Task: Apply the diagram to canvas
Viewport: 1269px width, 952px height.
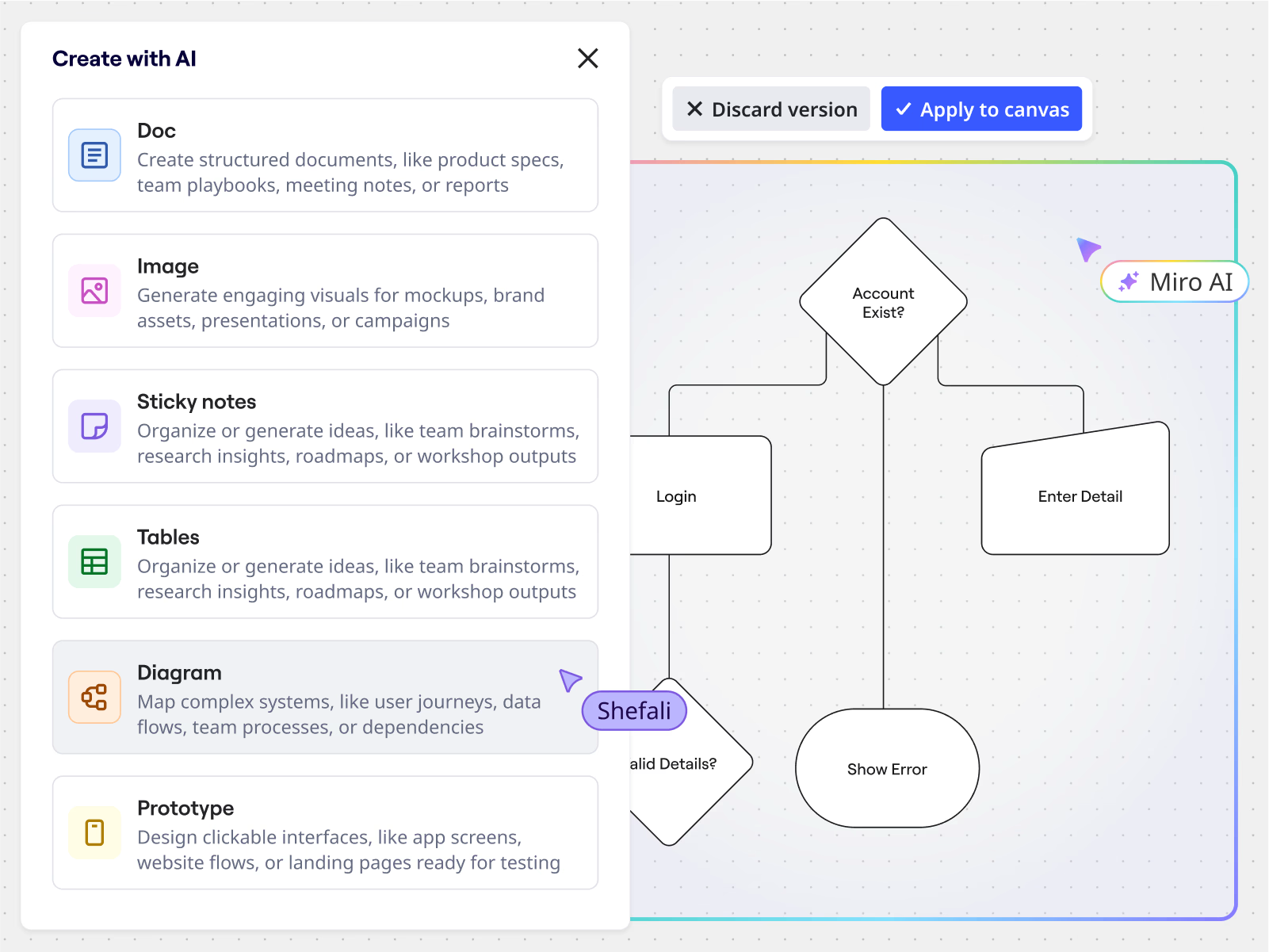Action: click(x=981, y=109)
